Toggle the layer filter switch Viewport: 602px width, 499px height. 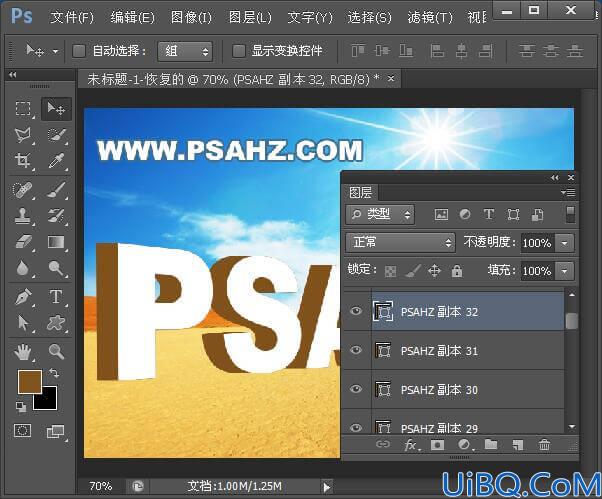point(571,214)
